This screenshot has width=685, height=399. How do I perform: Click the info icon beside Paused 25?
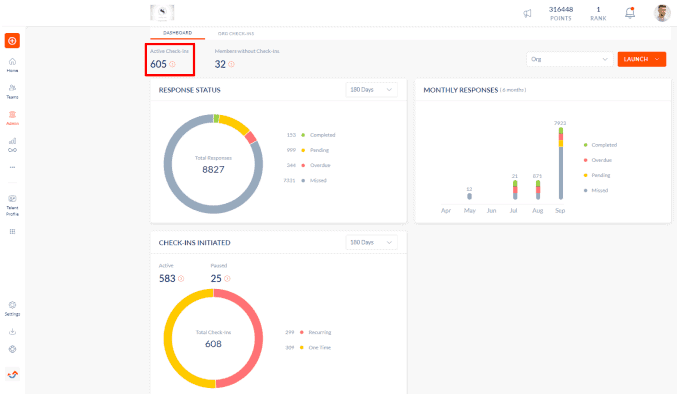[227, 278]
